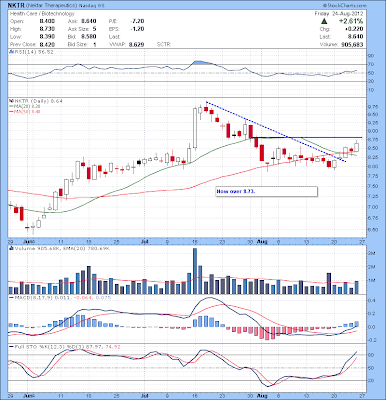Click the NKTR (Daily) candlestick legend icon
Screen dimensions: 386x400
(10, 101)
